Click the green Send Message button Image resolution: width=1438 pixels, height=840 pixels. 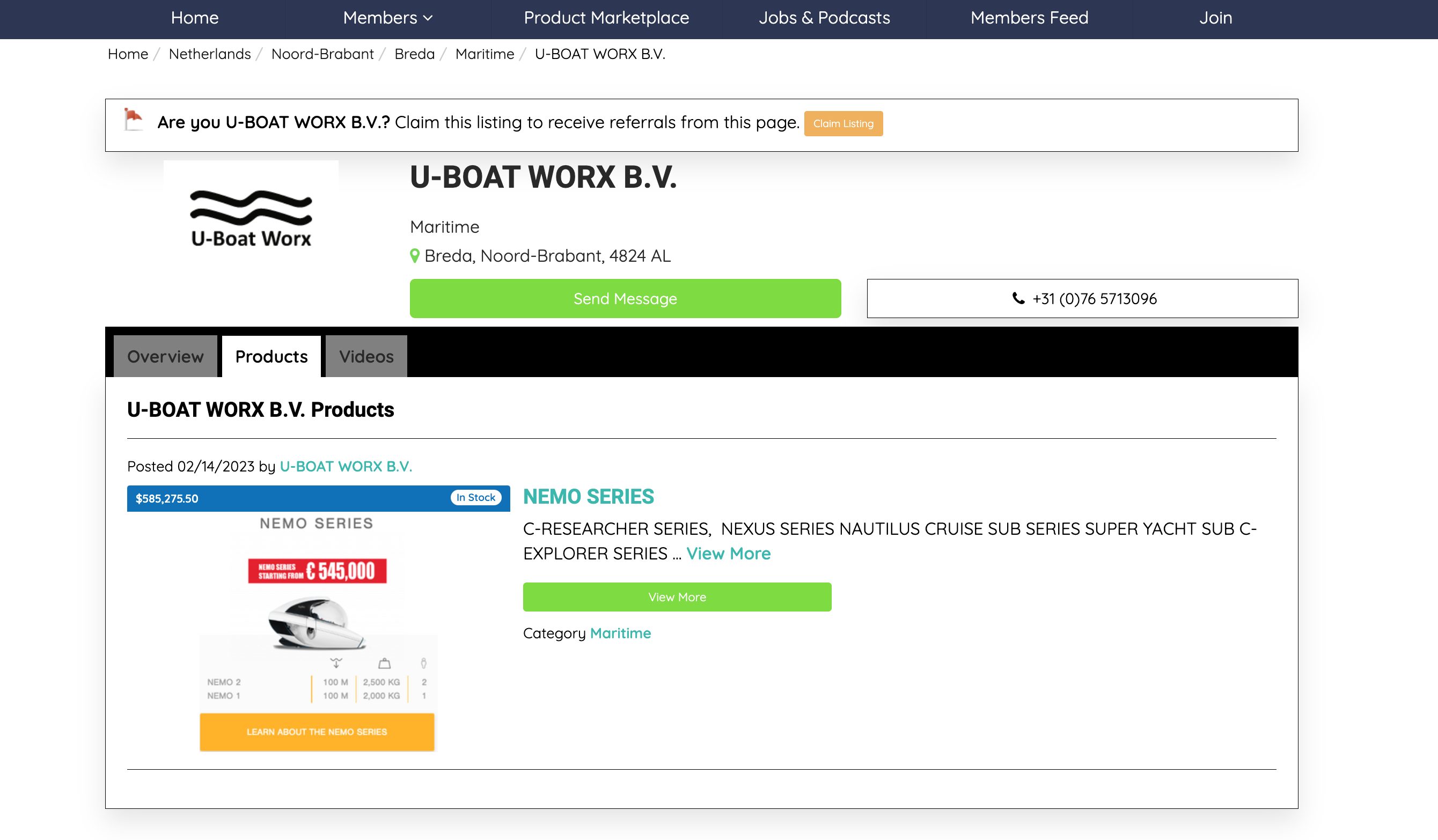625,298
